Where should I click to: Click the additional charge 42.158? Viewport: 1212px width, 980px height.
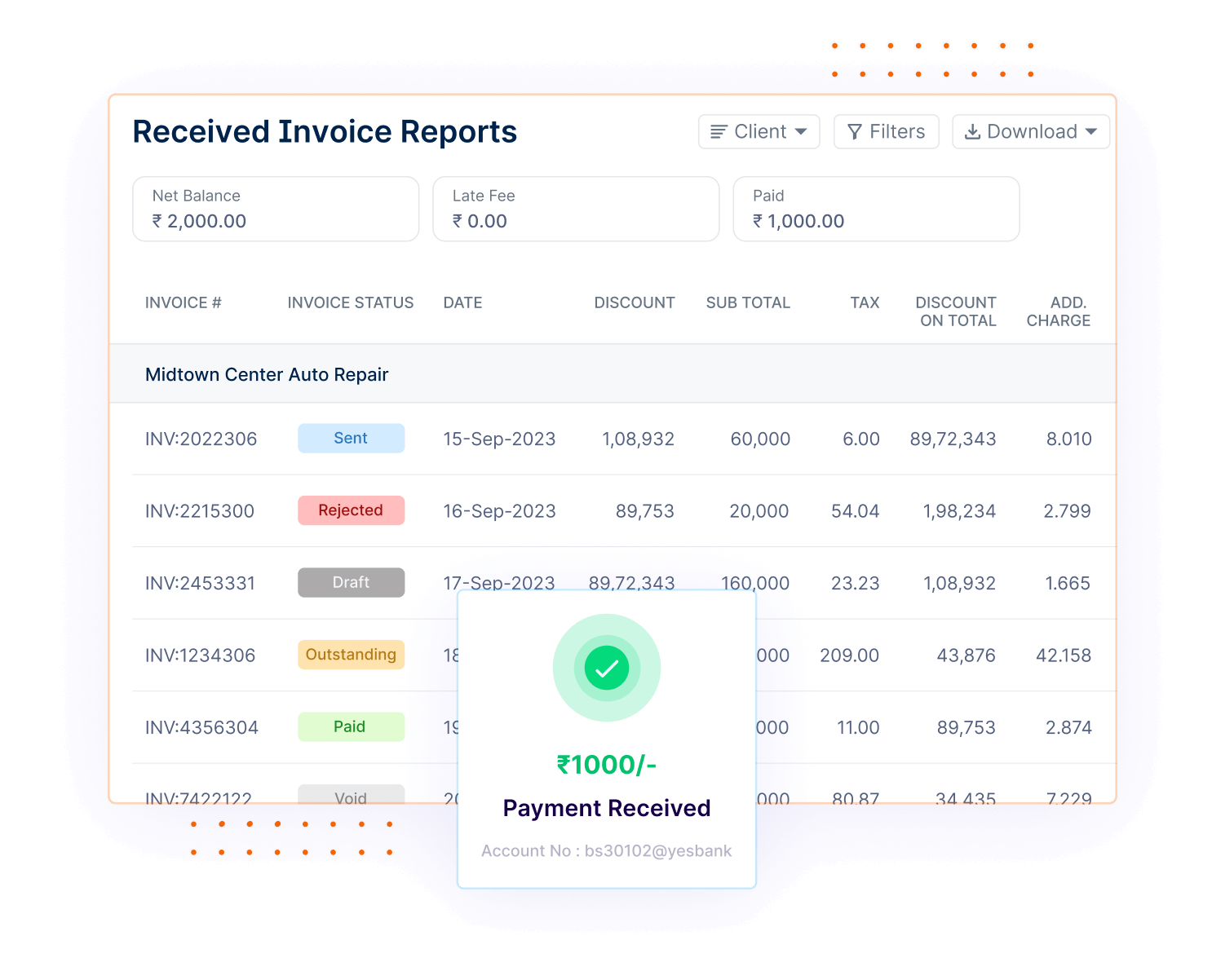1064,656
